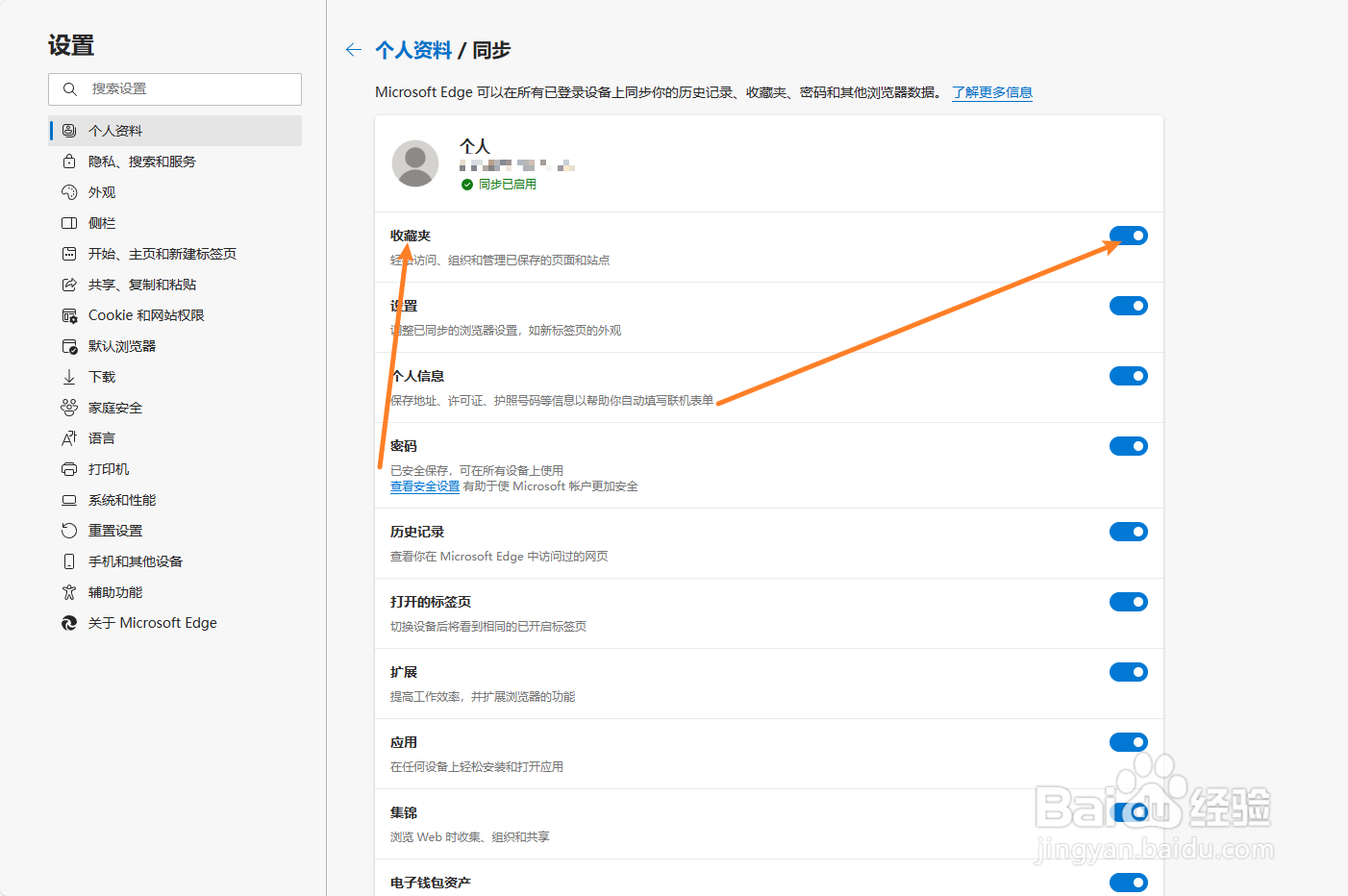This screenshot has height=896, width=1348.
Task: Click the 辅助功能 accessibility icon
Action: (x=69, y=592)
